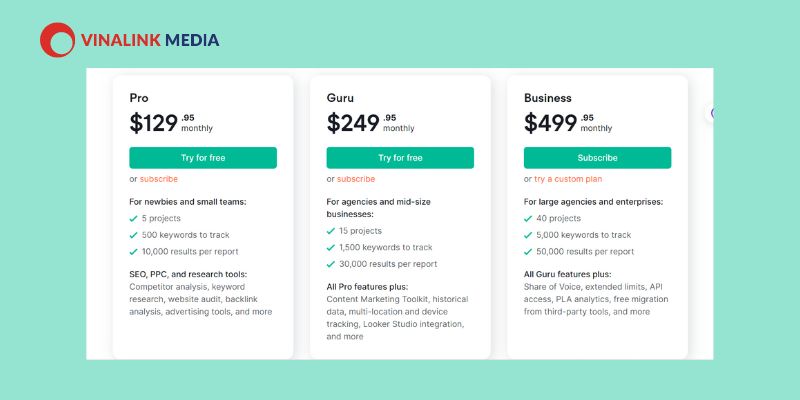
Task: Open the subscribe link under Guru
Action: pyautogui.click(x=356, y=179)
